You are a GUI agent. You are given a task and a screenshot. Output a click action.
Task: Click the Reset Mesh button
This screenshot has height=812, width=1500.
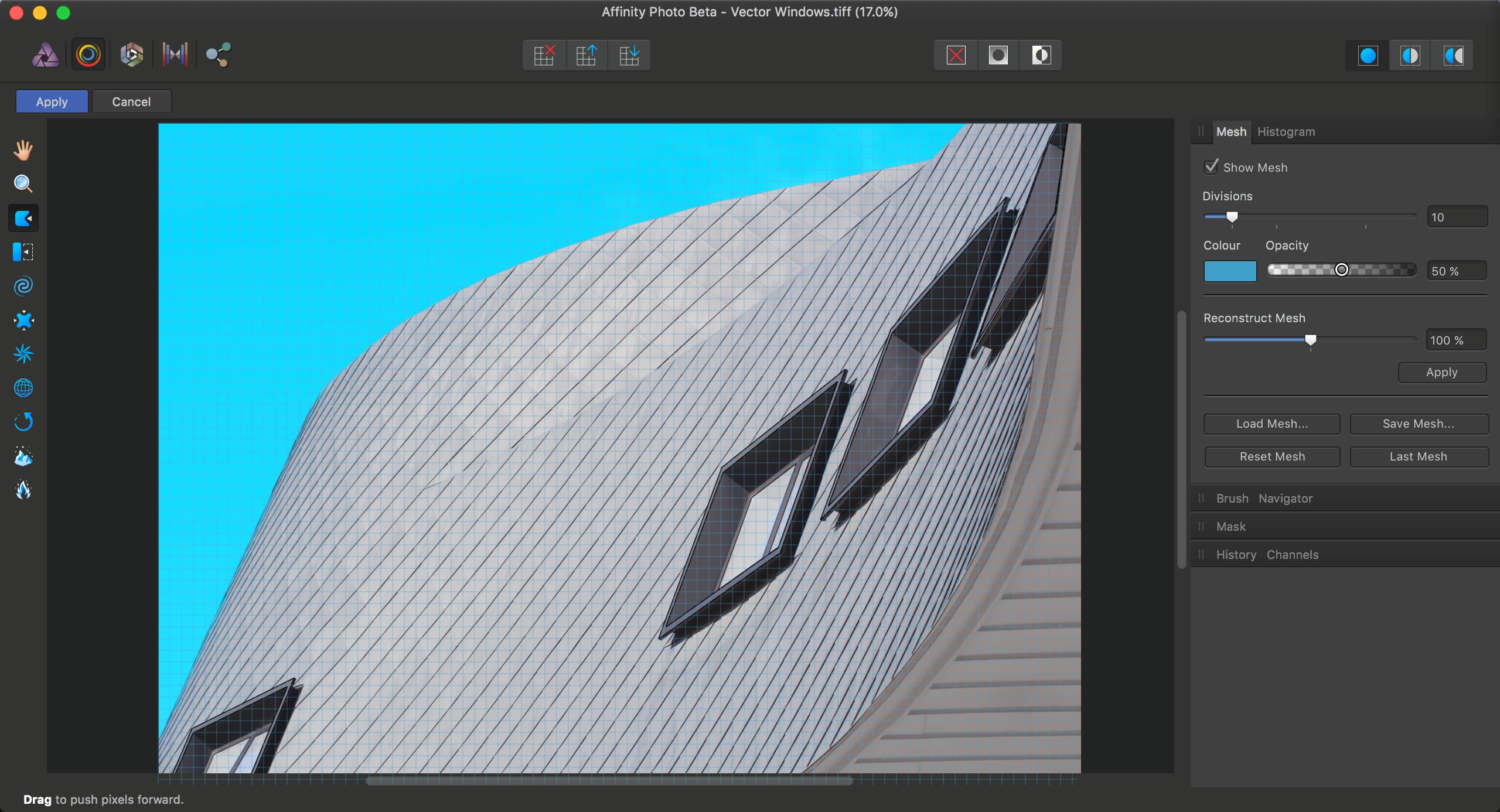point(1271,456)
